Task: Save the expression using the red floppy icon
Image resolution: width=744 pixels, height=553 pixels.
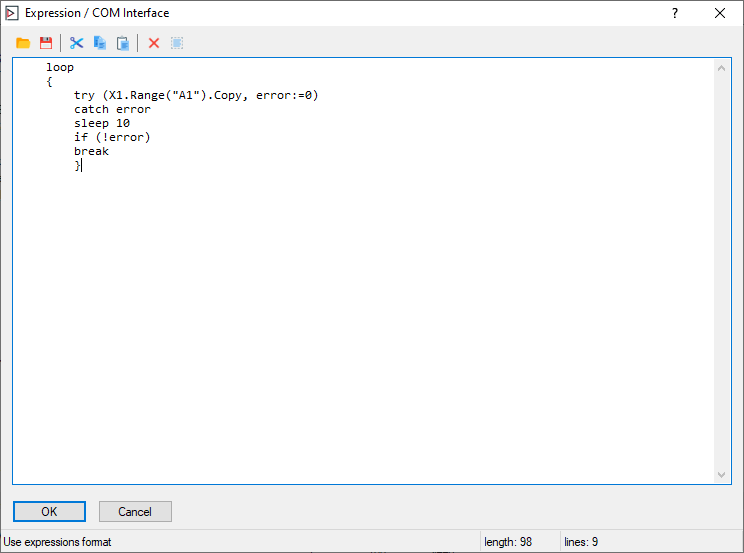Action: [x=46, y=43]
